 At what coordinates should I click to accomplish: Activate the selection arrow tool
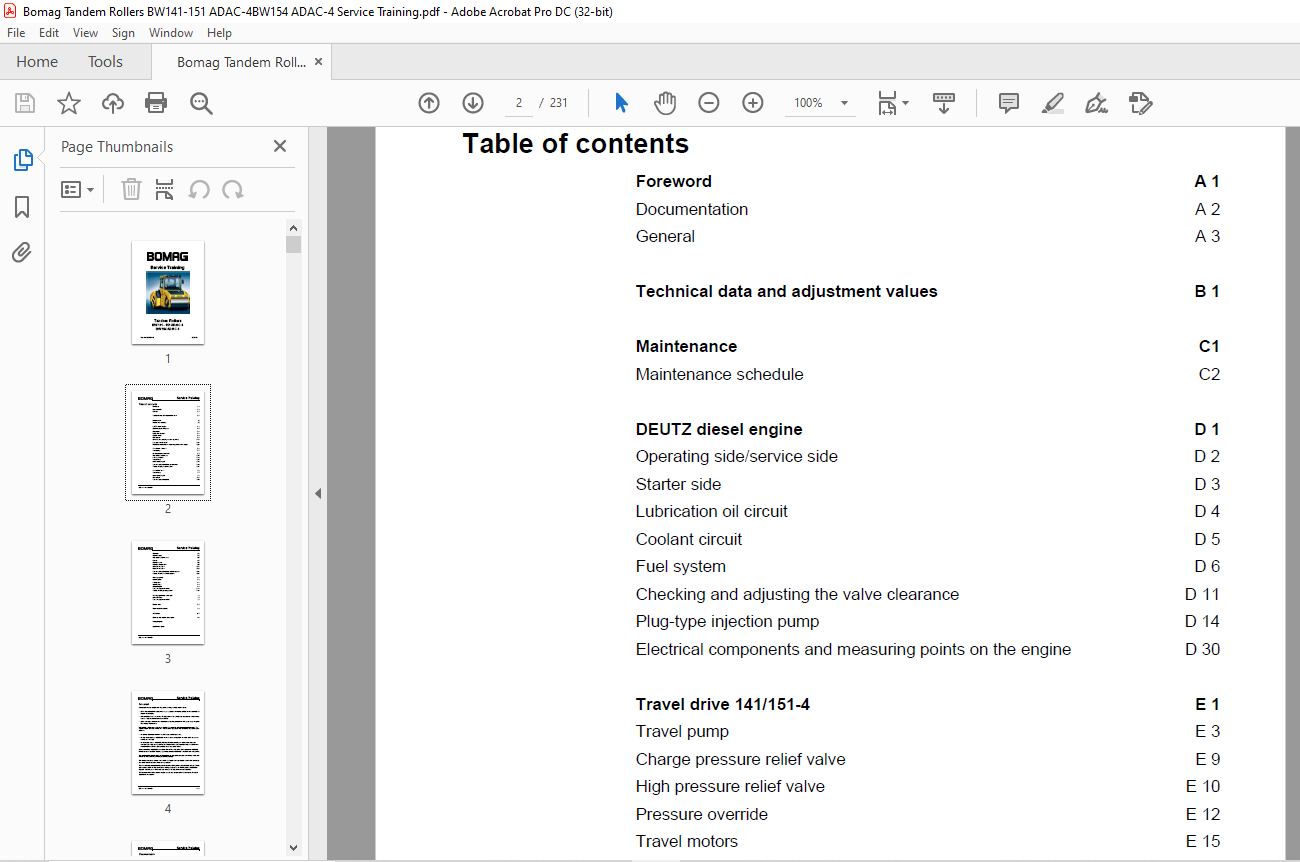click(621, 103)
